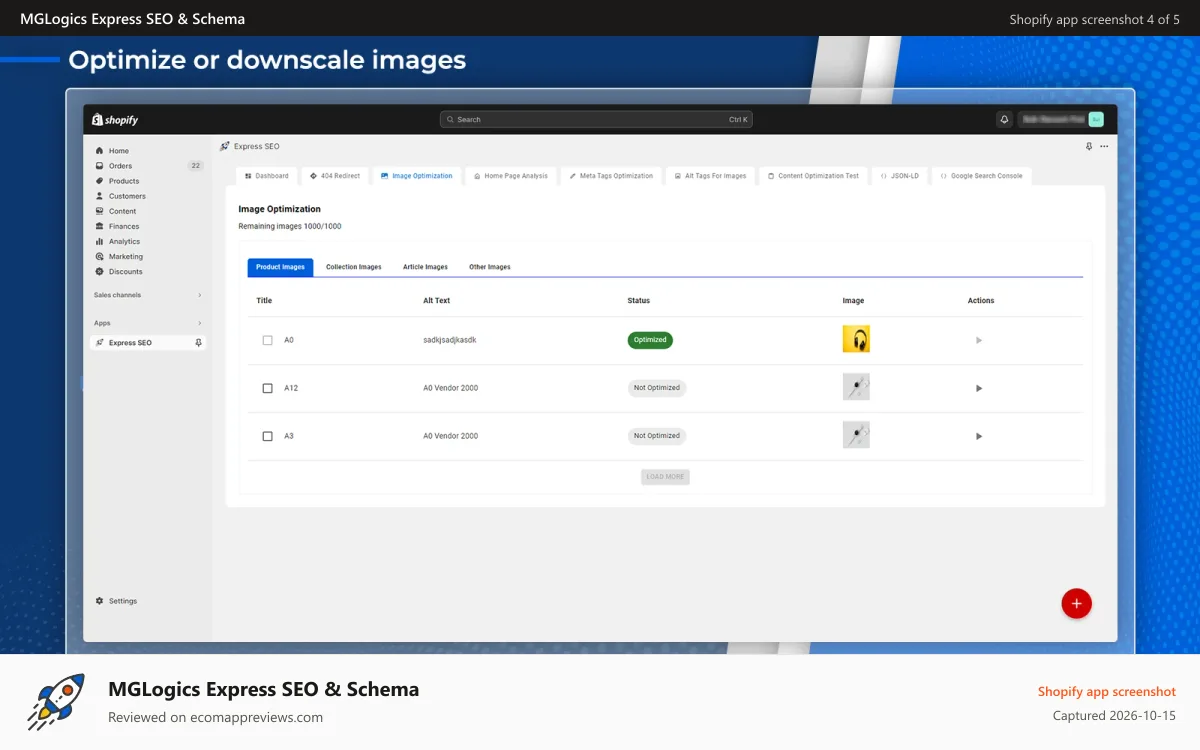Run optimization for the A3 row
Screen dimensions: 1200x750
979,436
